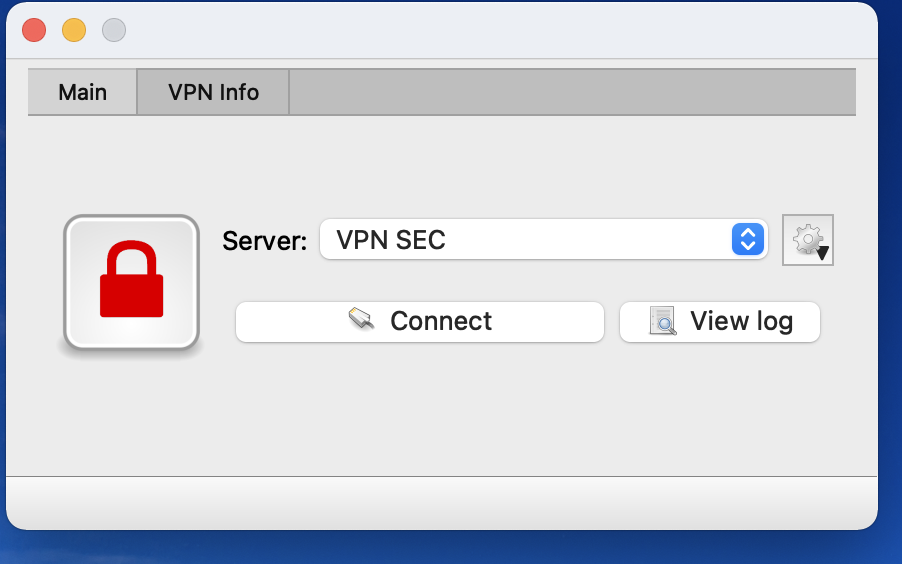902x564 pixels.
Task: Connect to the selected VPN server
Action: [x=420, y=322]
